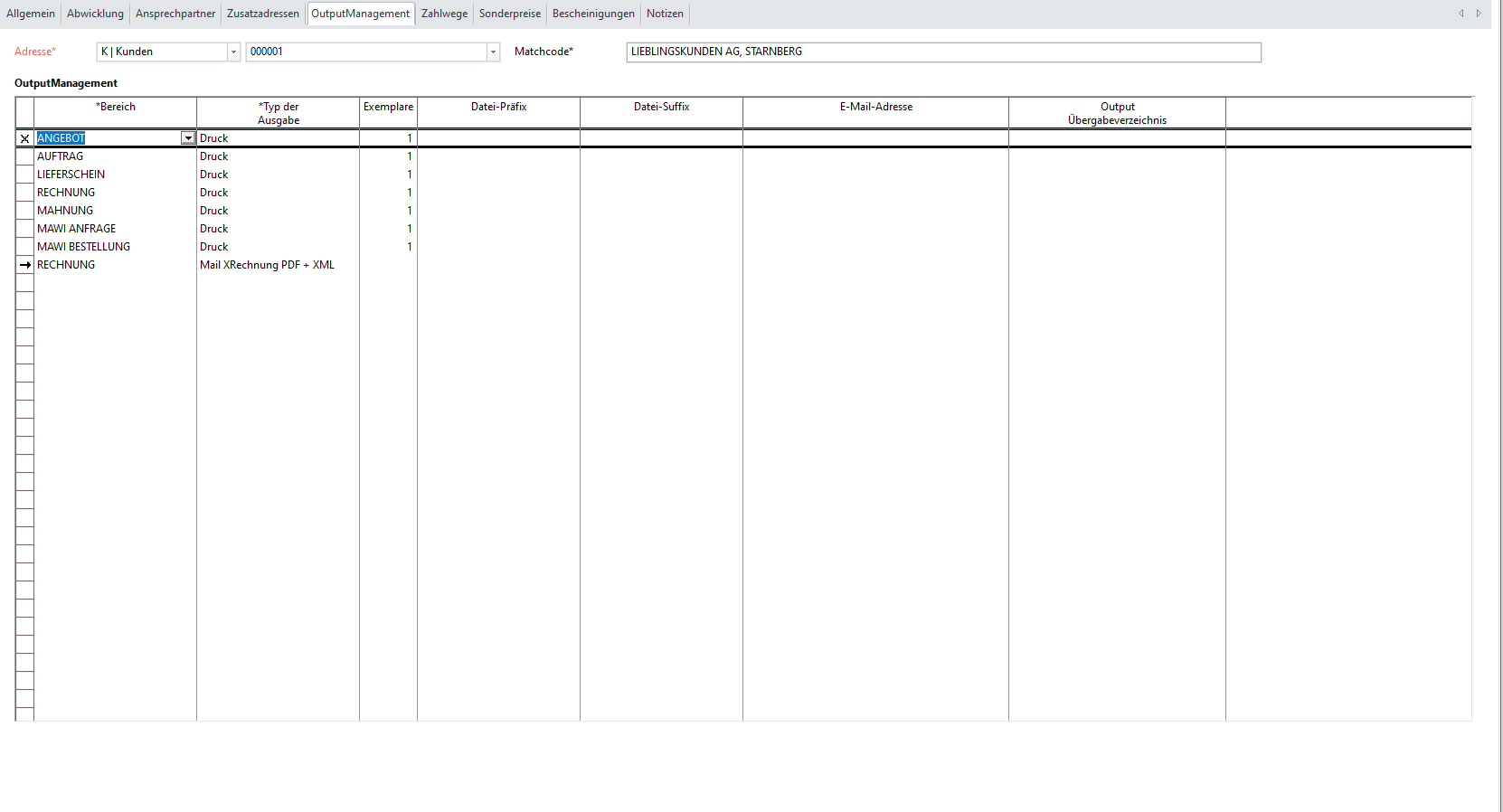The width and height of the screenshot is (1503, 812).
Task: Select the AUFTRAG row via its row header
Action: coord(24,156)
